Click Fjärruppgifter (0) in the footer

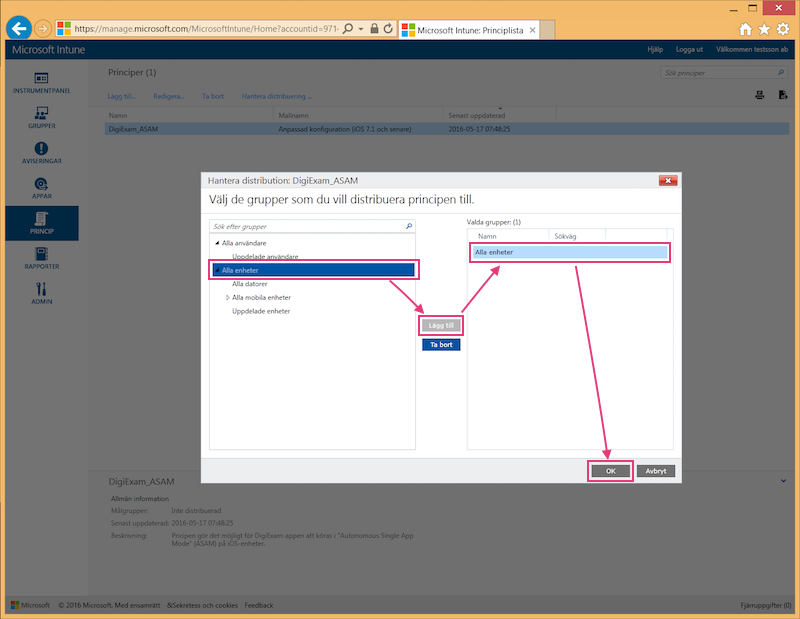pyautogui.click(x=766, y=605)
